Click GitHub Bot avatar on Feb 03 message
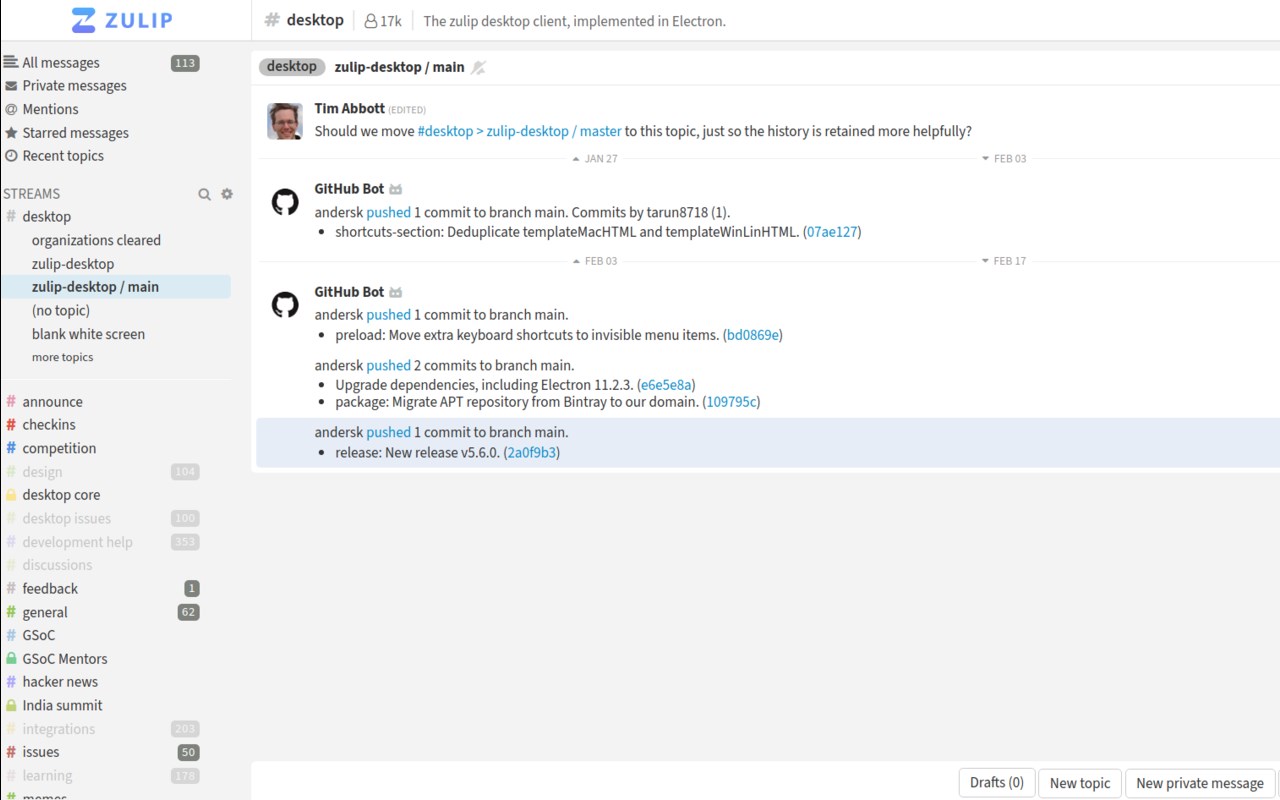The height and width of the screenshot is (800, 1280). [x=285, y=202]
